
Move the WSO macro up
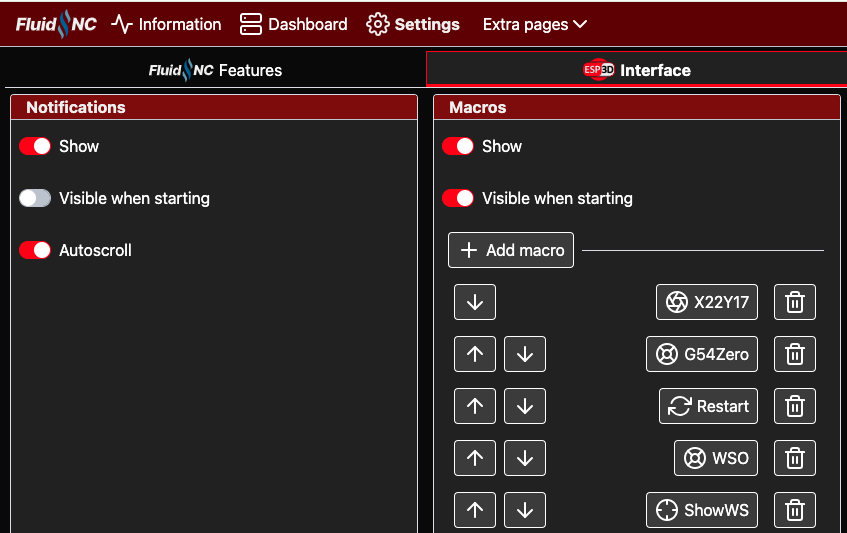click(x=475, y=458)
